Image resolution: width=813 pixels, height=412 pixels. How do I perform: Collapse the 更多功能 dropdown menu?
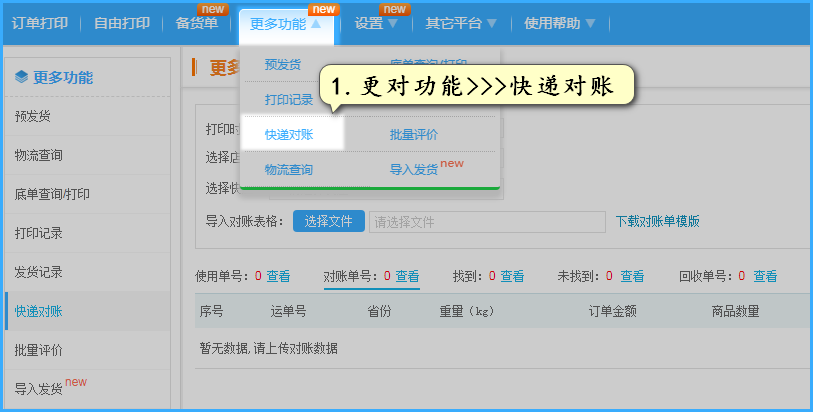tap(286, 24)
